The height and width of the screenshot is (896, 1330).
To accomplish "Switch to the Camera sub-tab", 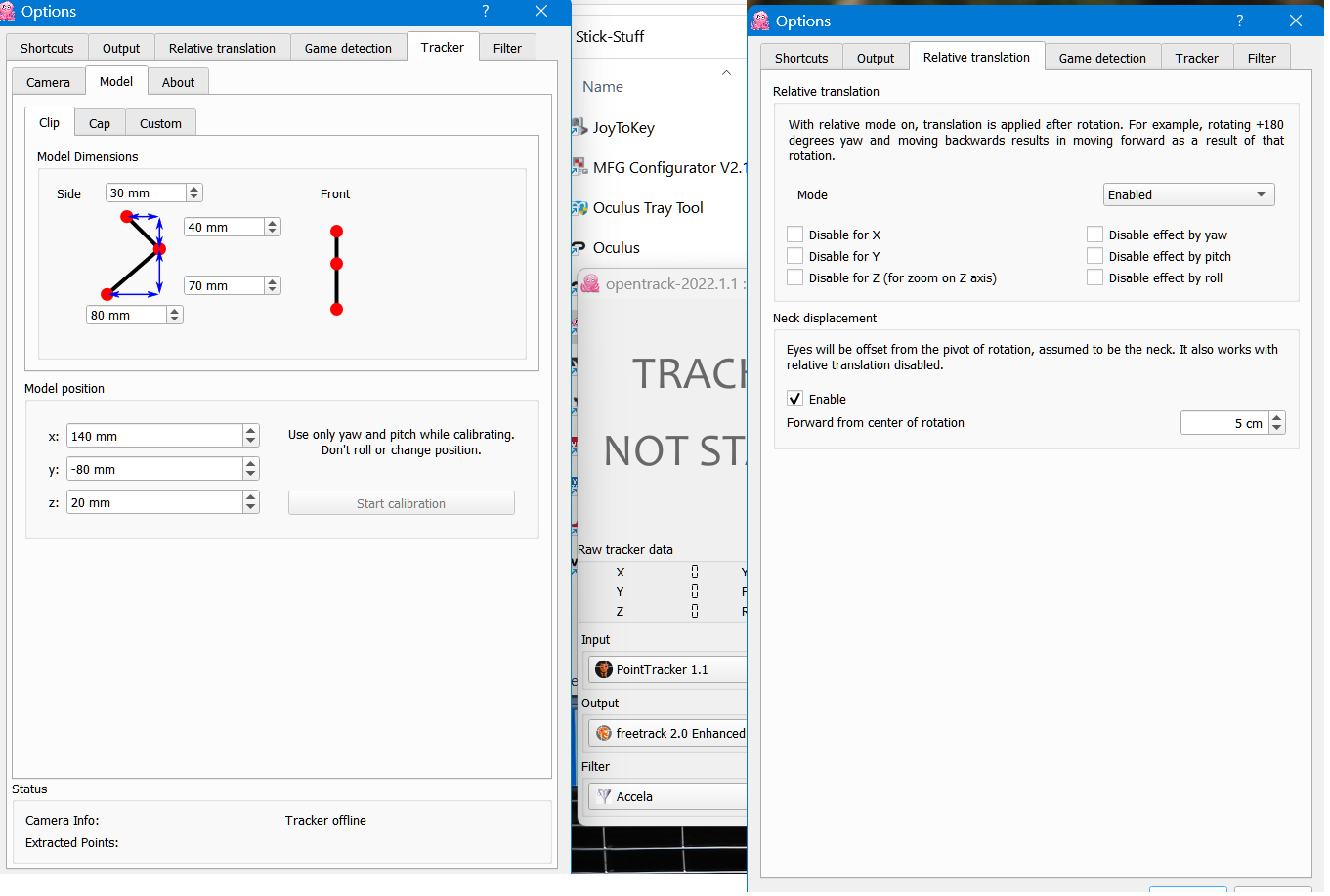I will [x=48, y=82].
